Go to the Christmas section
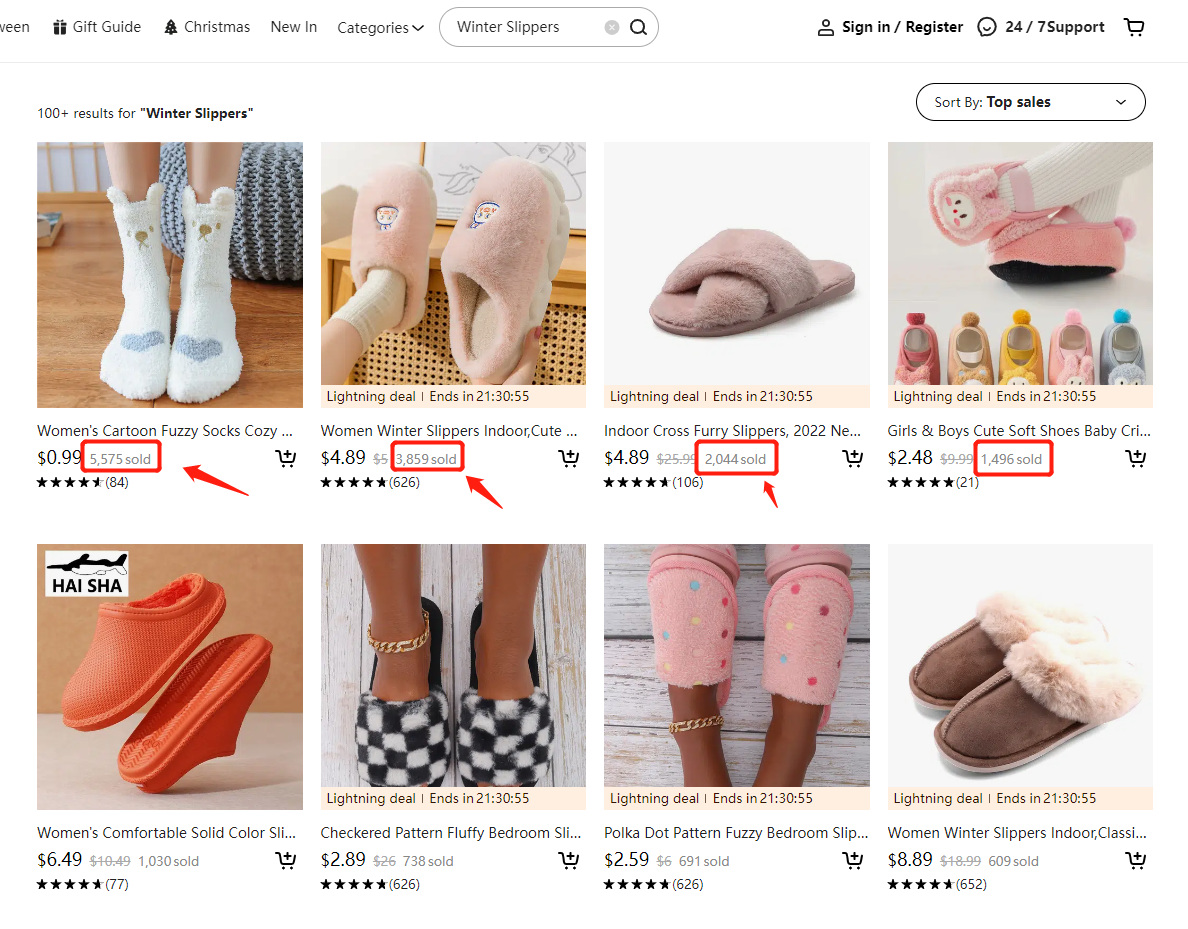Screen dimensions: 1188x929 207,27
